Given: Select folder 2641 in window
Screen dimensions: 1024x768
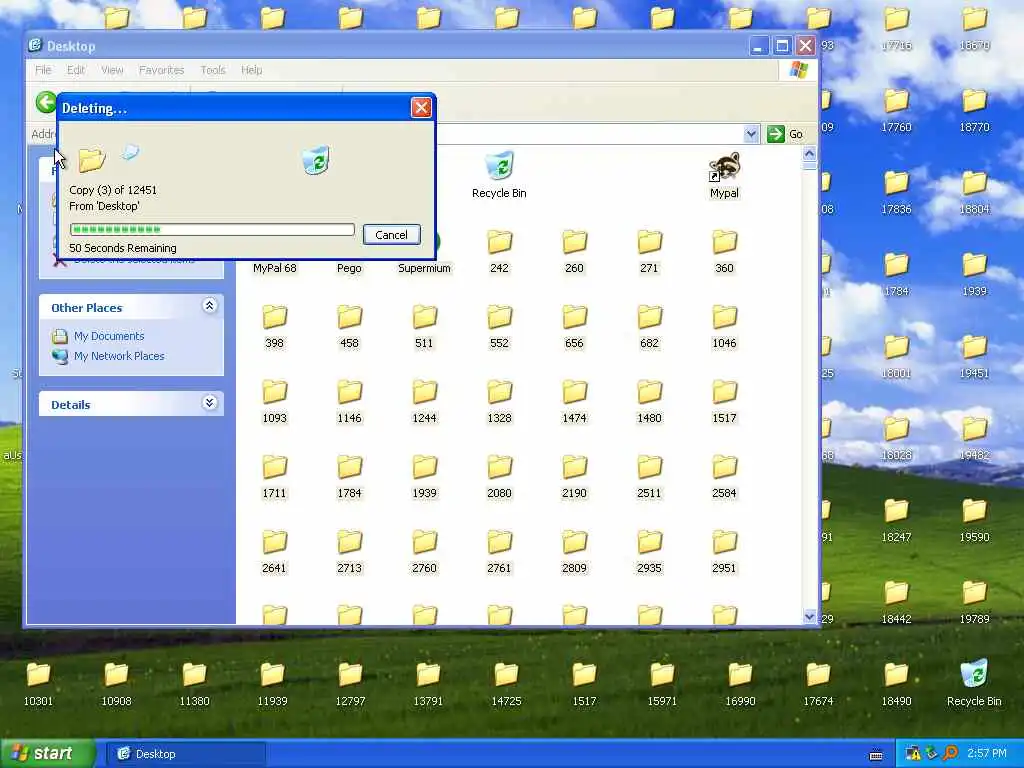Looking at the screenshot, I should point(274,552).
